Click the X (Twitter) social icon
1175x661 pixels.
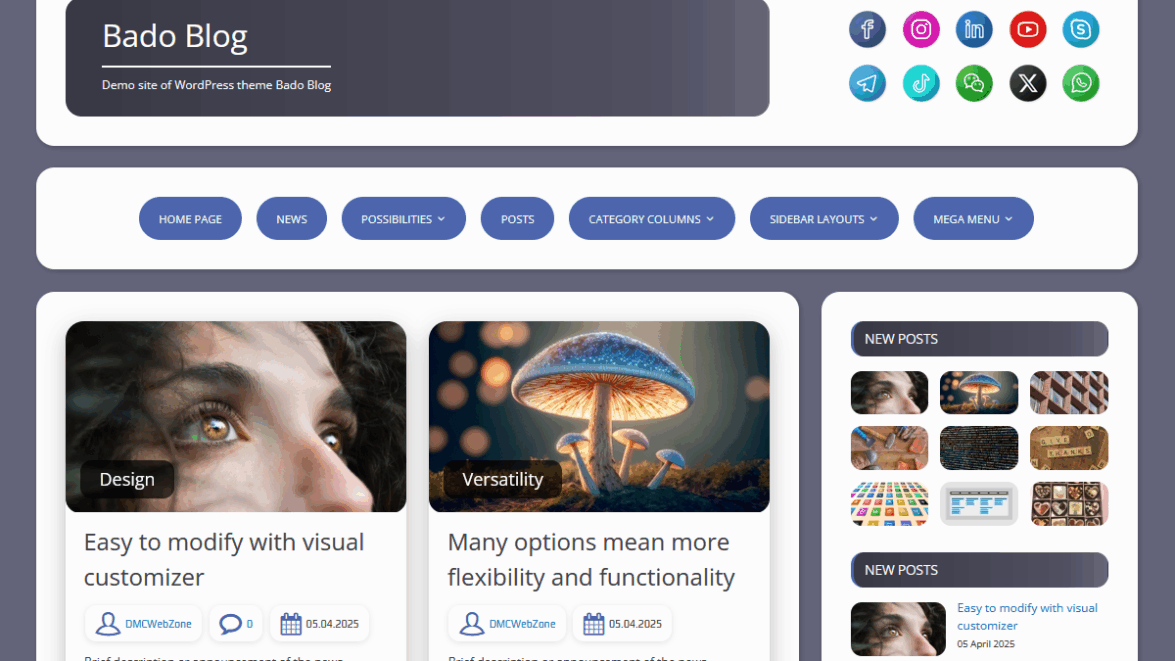click(x=1027, y=83)
